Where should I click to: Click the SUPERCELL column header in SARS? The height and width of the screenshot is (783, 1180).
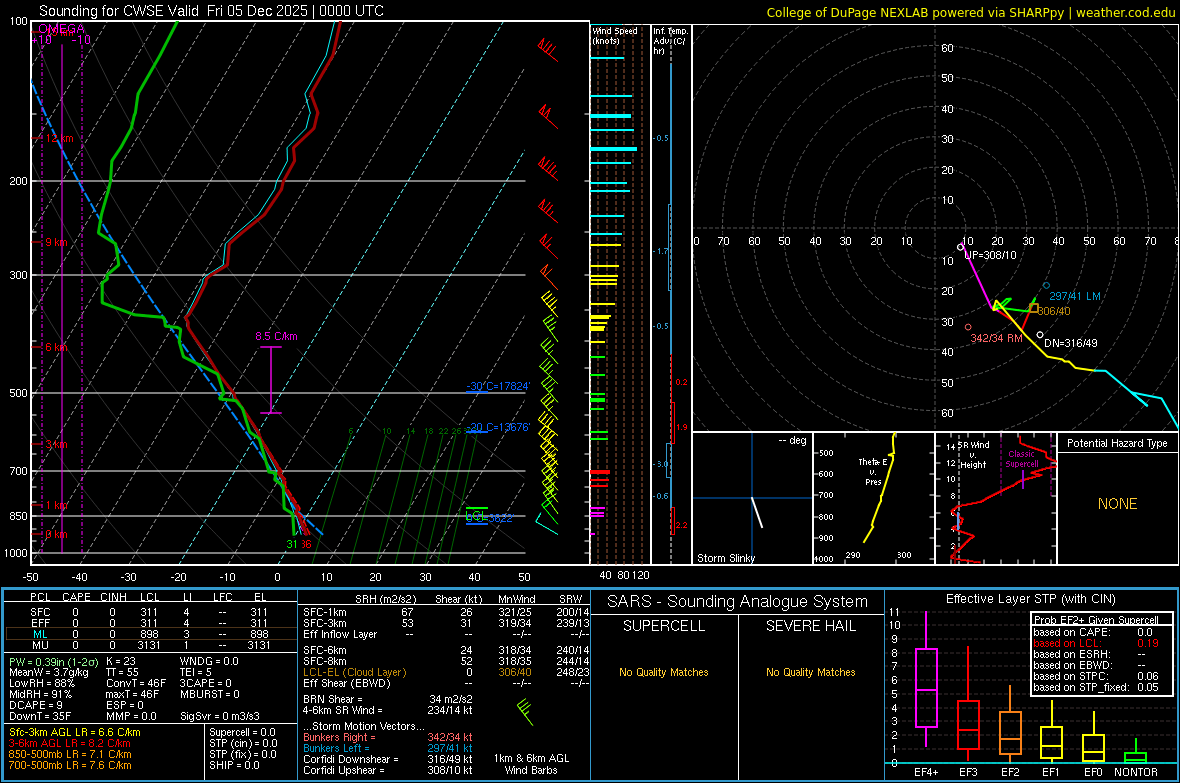tap(664, 626)
